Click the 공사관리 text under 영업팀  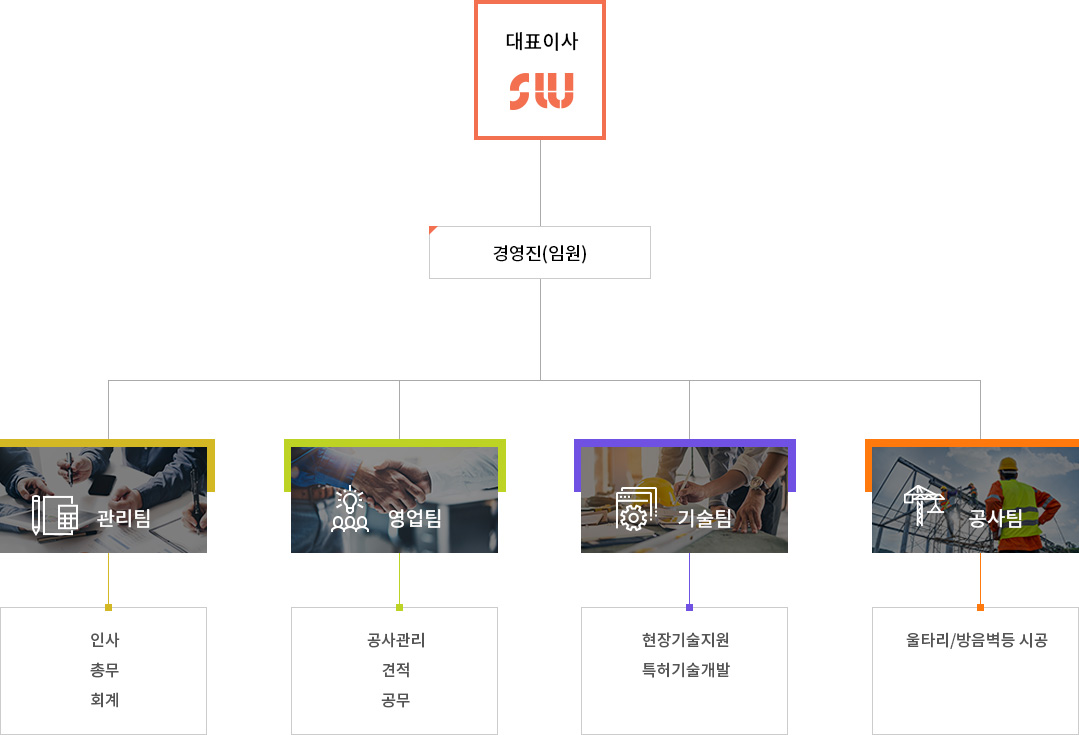[396, 640]
